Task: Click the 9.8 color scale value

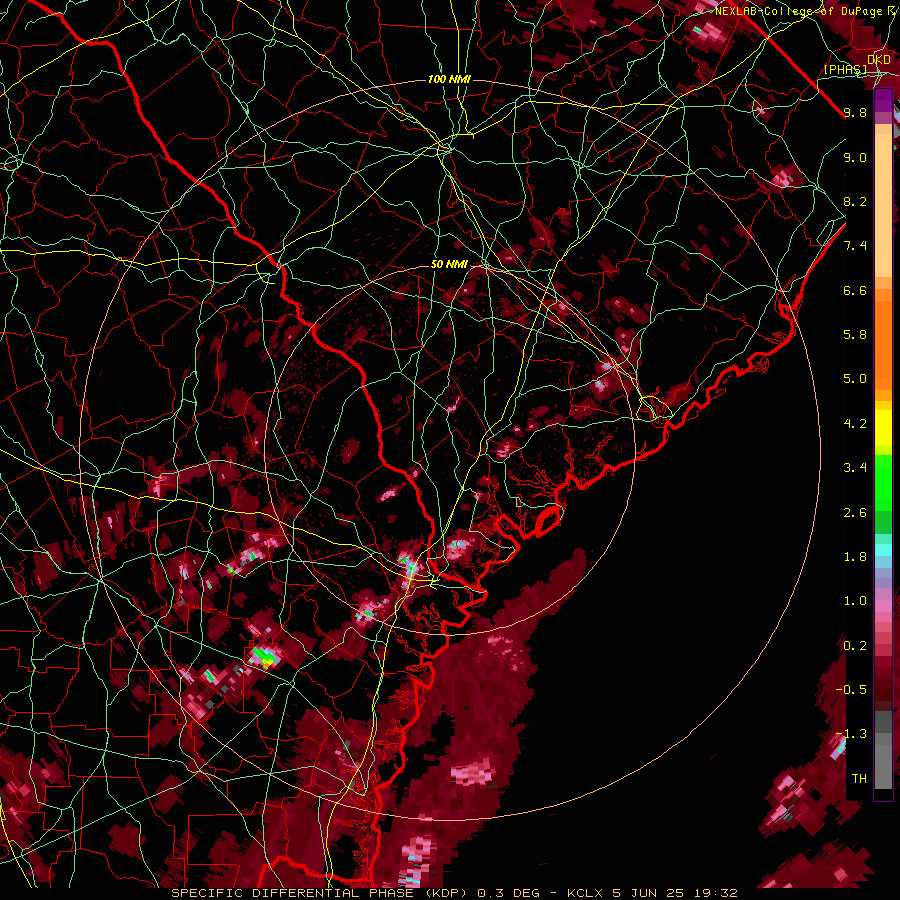Action: click(x=855, y=113)
